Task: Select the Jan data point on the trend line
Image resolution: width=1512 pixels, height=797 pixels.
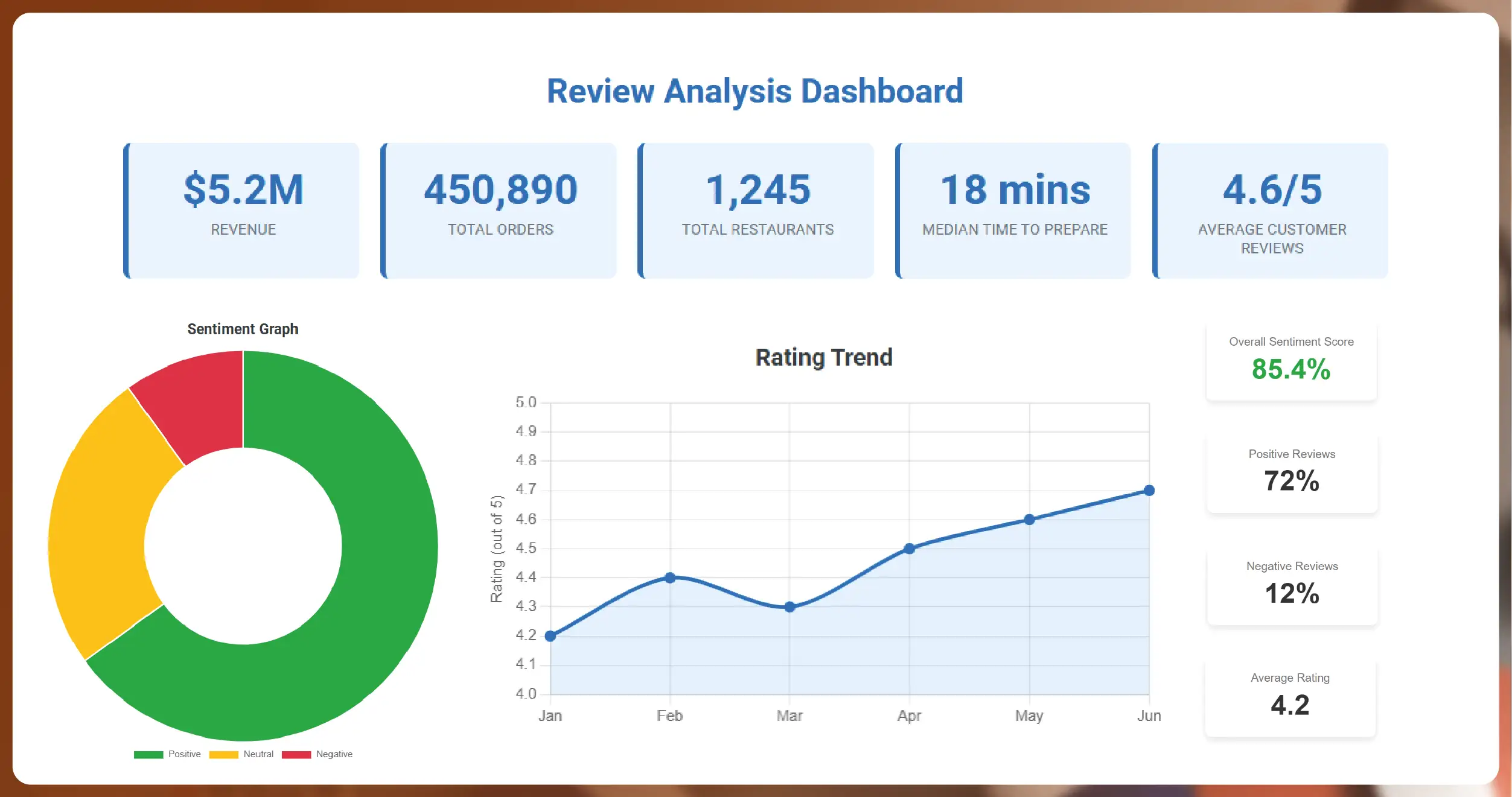Action: [550, 636]
